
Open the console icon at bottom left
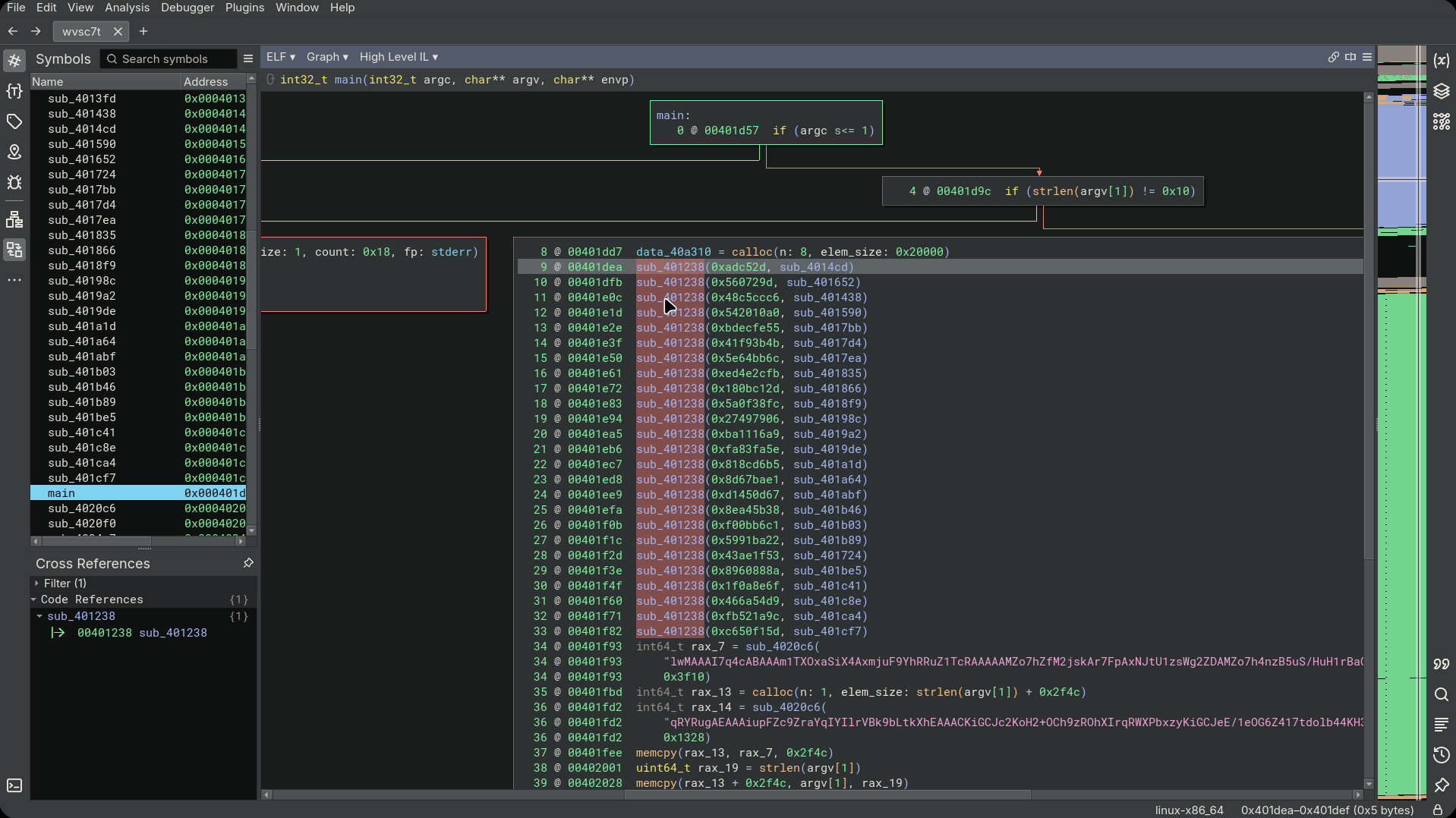tap(14, 785)
